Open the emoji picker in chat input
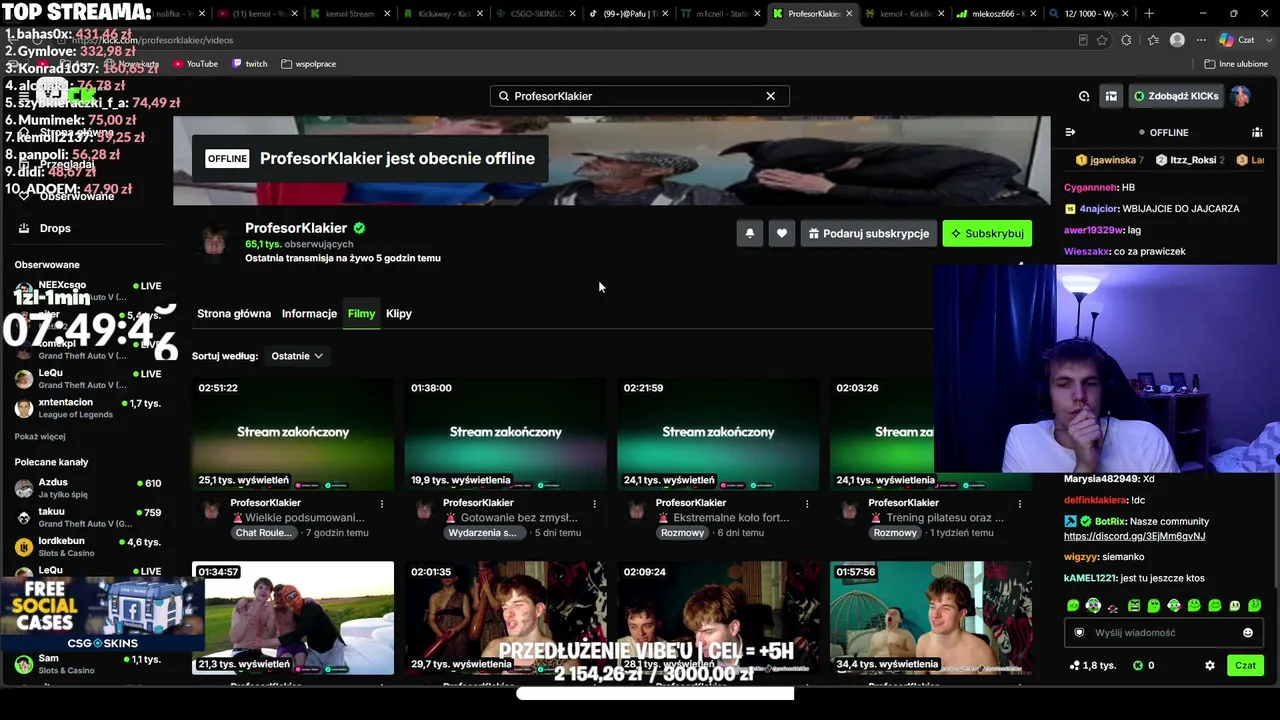Viewport: 1280px width, 720px height. point(1248,633)
